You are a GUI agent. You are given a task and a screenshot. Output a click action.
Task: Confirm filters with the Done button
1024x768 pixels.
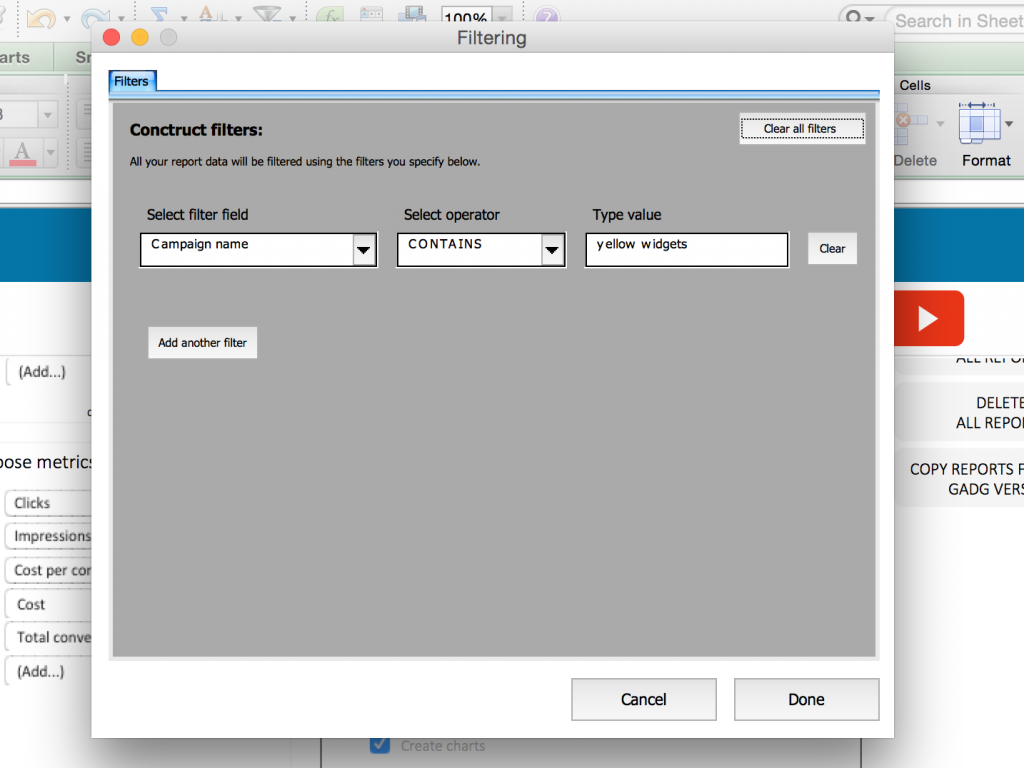coord(807,699)
